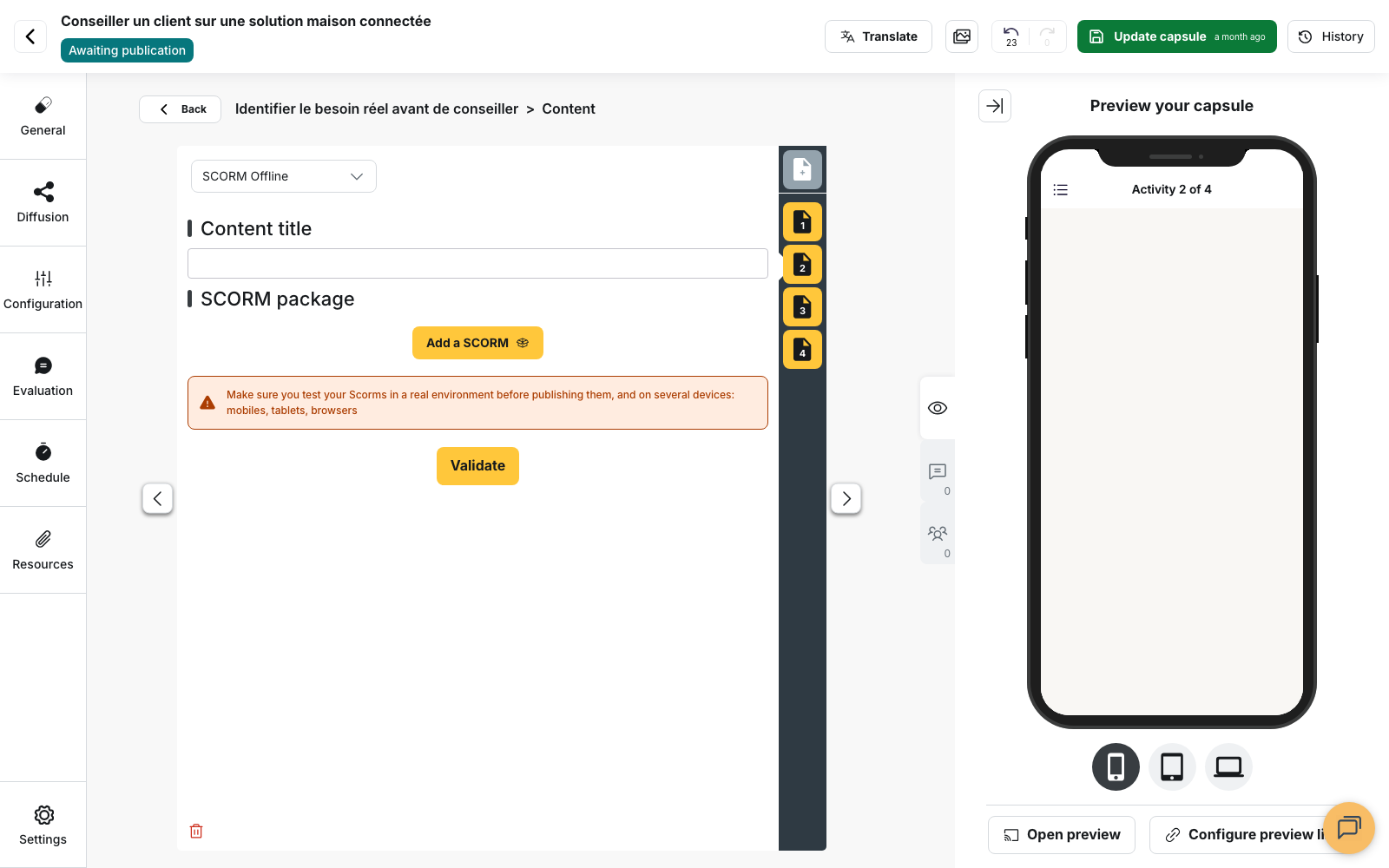Delete this content with trash icon
The width and height of the screenshot is (1389, 868).
pyautogui.click(x=196, y=832)
